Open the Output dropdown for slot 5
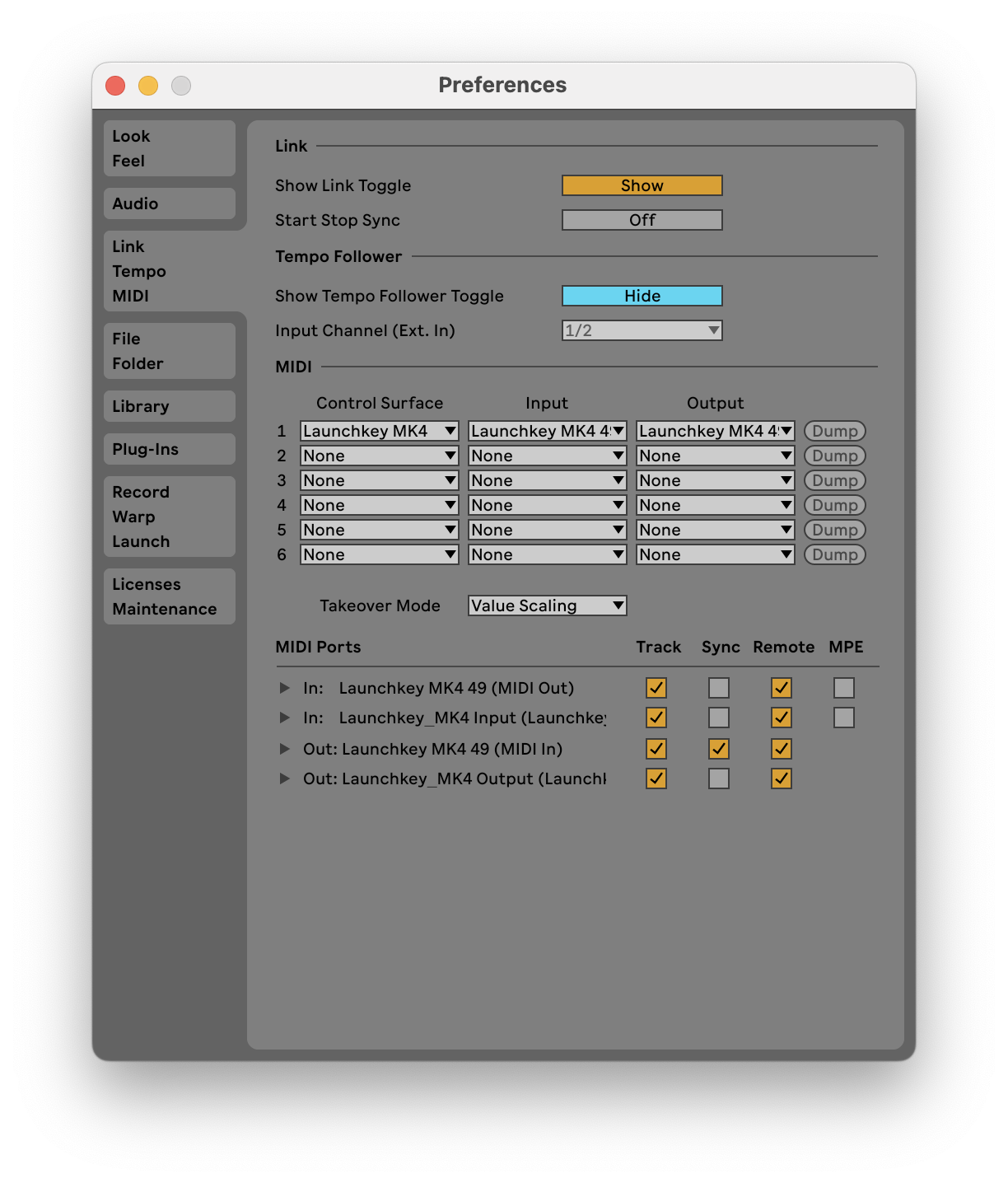The height and width of the screenshot is (1183, 1008). (x=716, y=530)
